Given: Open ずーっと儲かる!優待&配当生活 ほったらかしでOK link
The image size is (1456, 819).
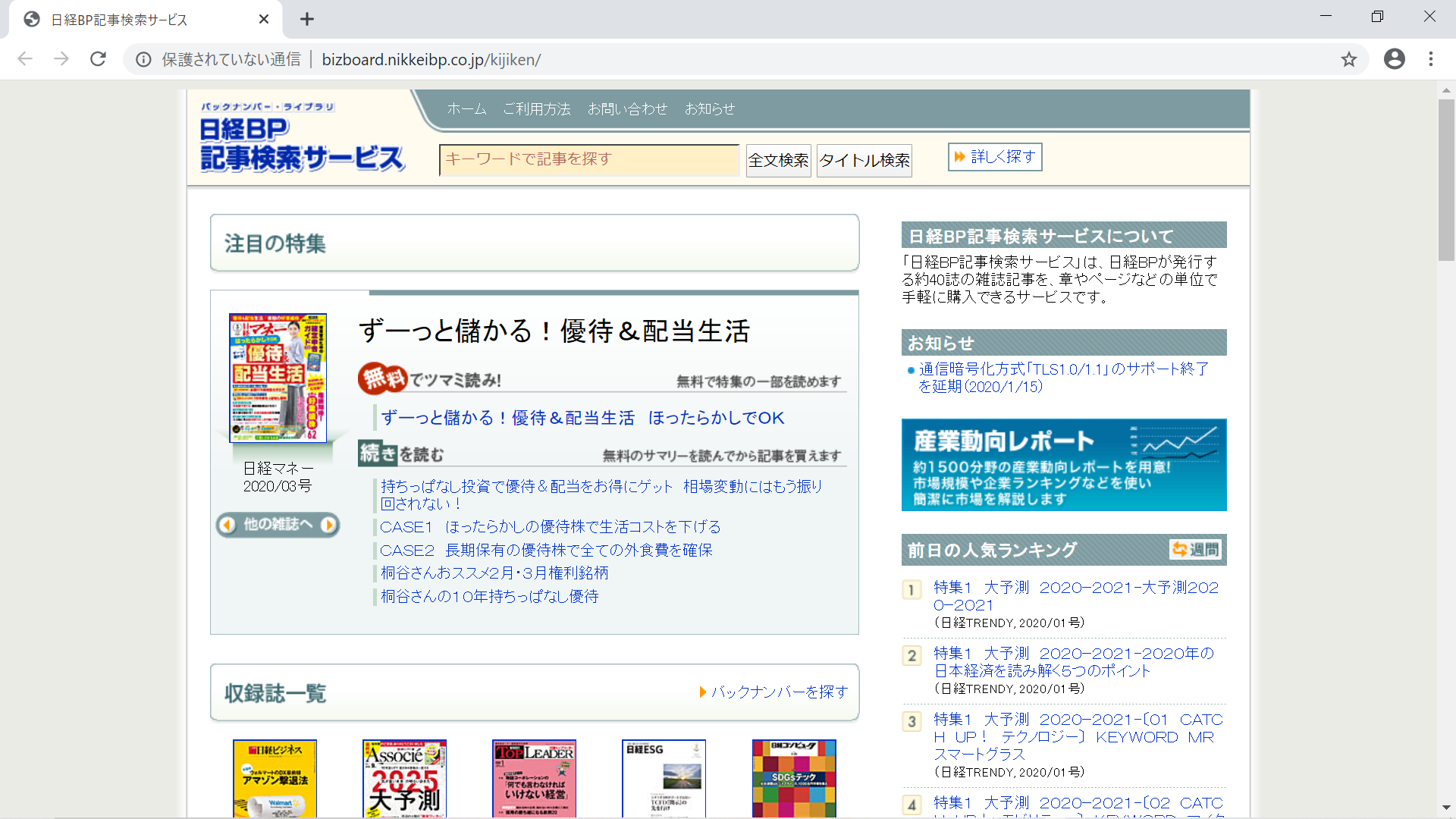Looking at the screenshot, I should 582,418.
